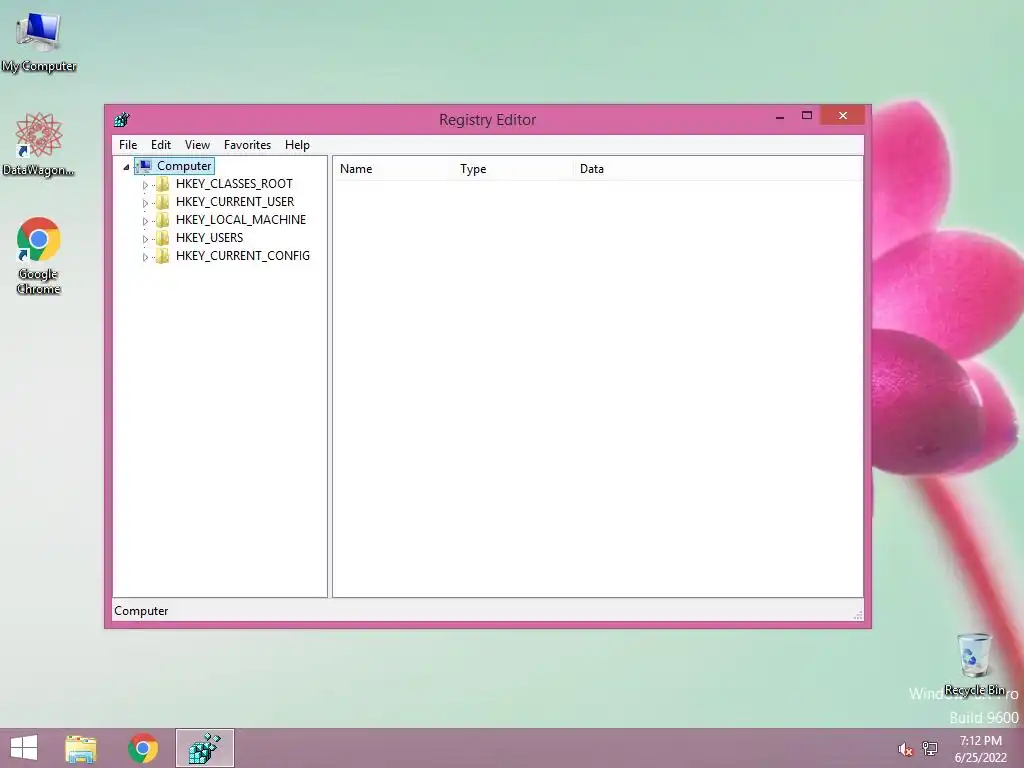Open the Windows Start button
Viewport: 1024px width, 768px height.
24,748
